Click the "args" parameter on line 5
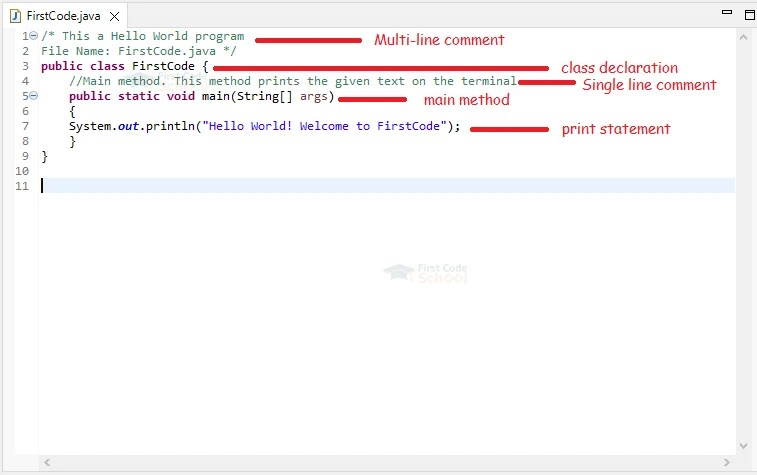The height and width of the screenshot is (475, 757). (313, 97)
